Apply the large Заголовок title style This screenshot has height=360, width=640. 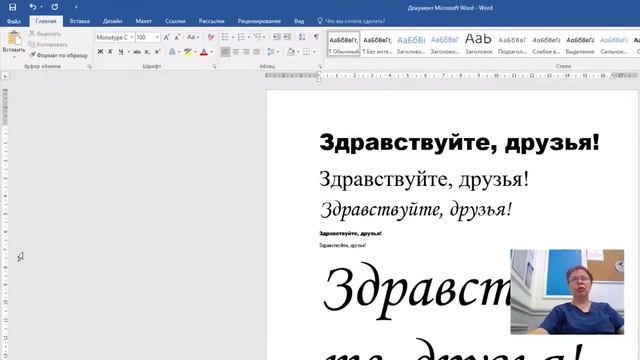pos(478,44)
